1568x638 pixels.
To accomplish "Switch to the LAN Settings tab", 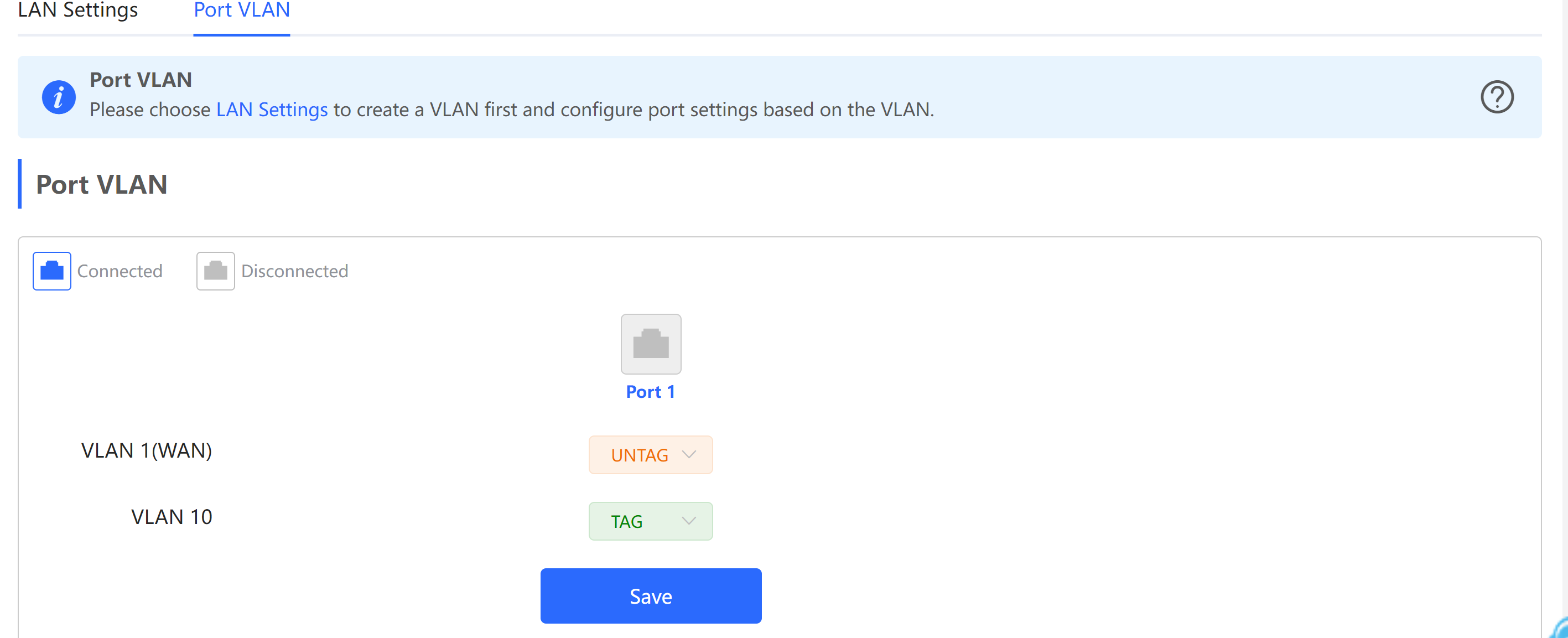I will (x=78, y=11).
